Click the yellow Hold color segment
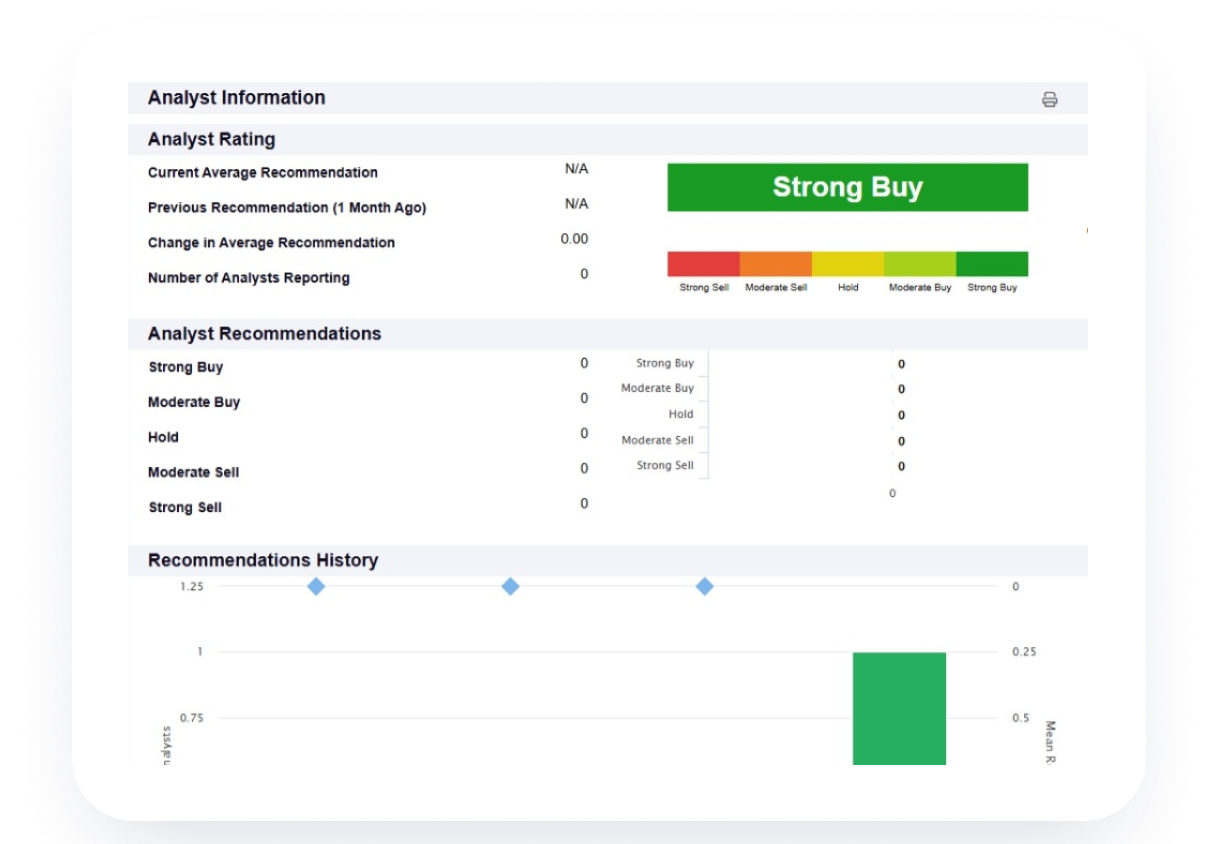 848,264
